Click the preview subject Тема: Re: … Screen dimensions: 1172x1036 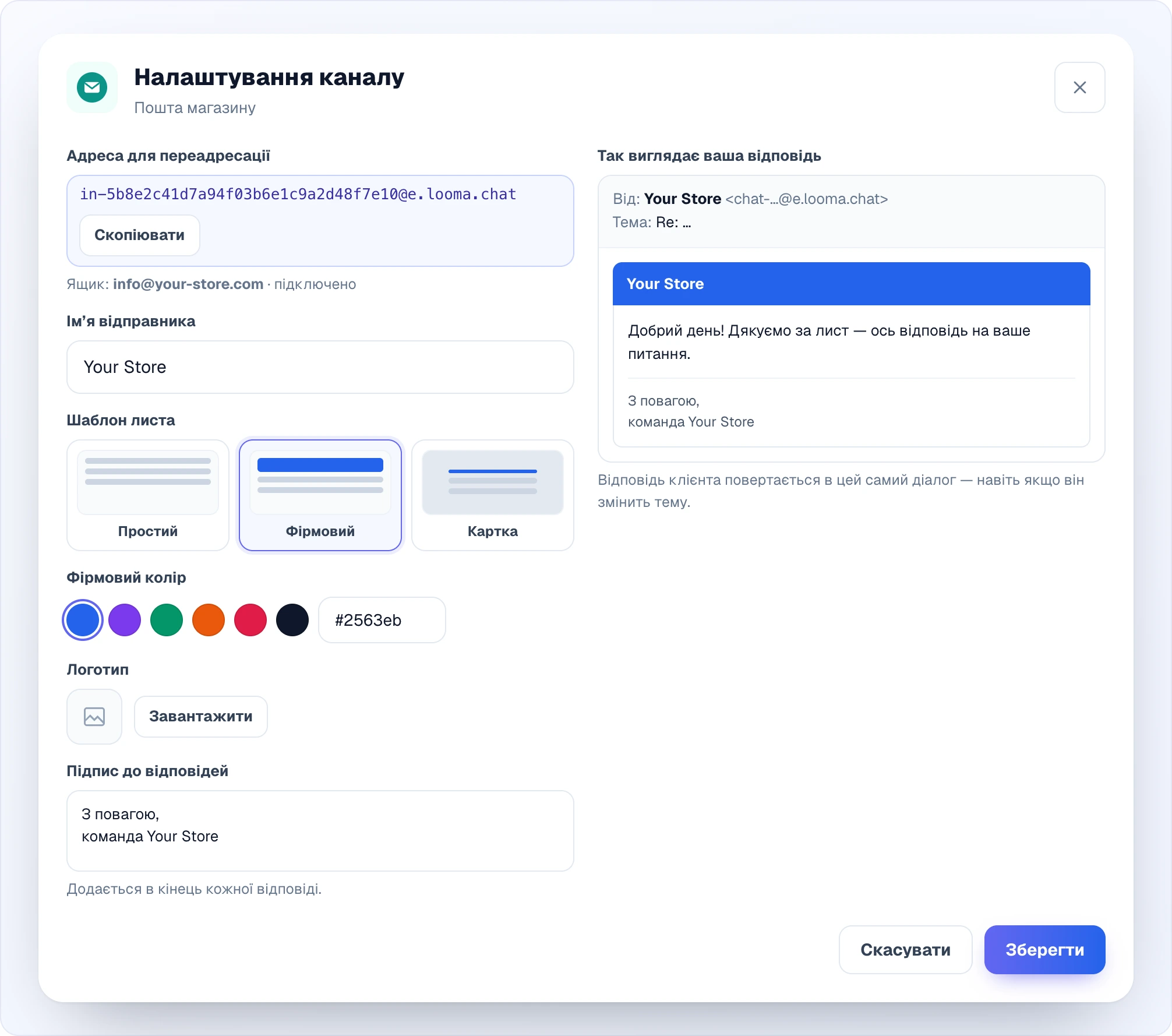[652, 223]
